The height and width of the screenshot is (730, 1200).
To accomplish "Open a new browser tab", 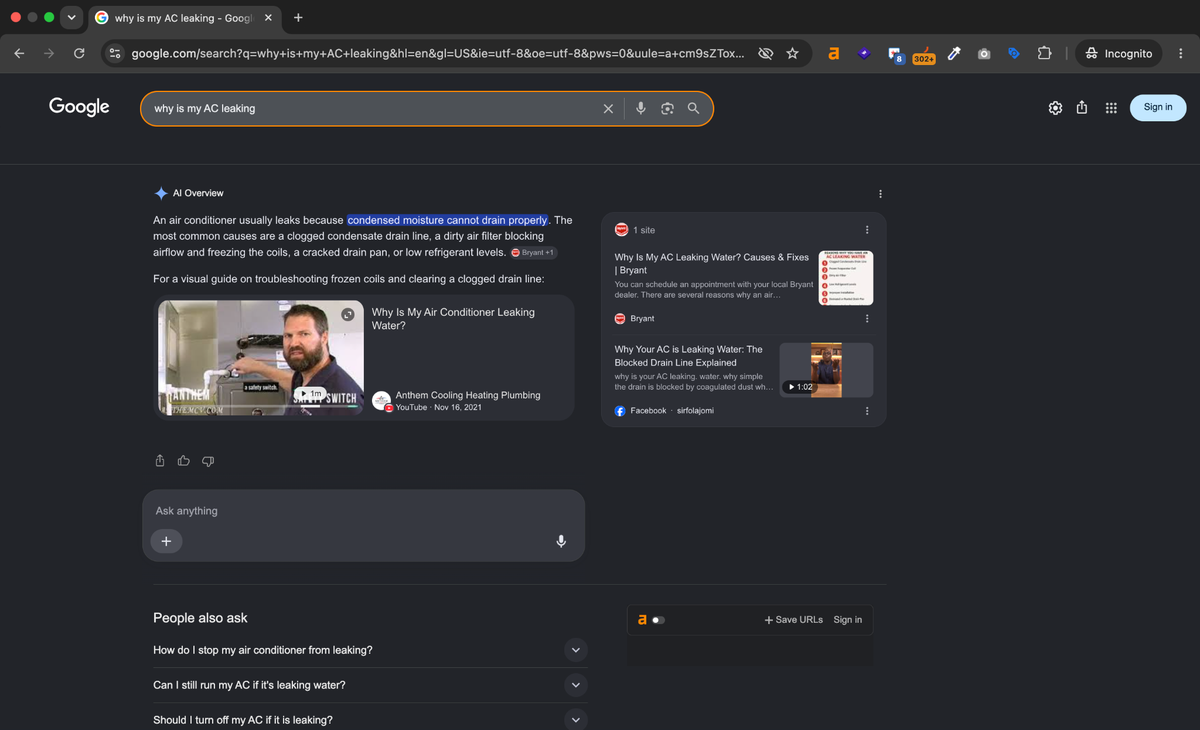I will point(298,17).
